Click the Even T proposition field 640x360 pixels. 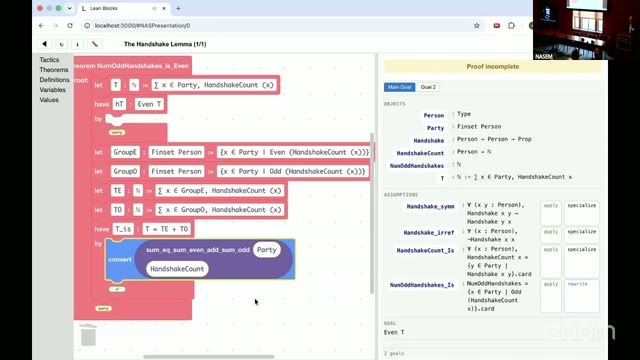click(x=149, y=104)
